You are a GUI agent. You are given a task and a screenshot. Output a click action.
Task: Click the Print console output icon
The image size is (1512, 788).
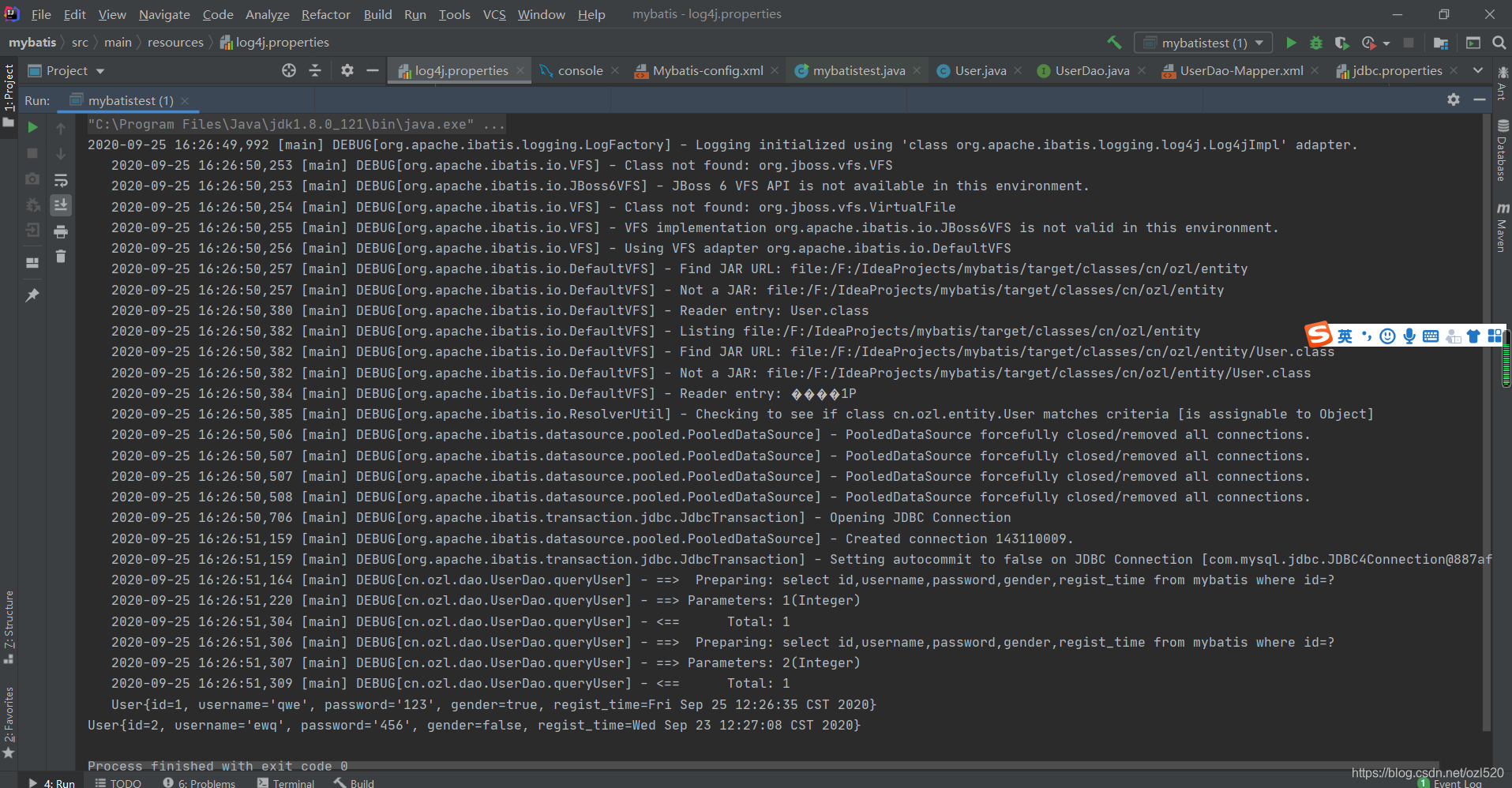[x=61, y=231]
